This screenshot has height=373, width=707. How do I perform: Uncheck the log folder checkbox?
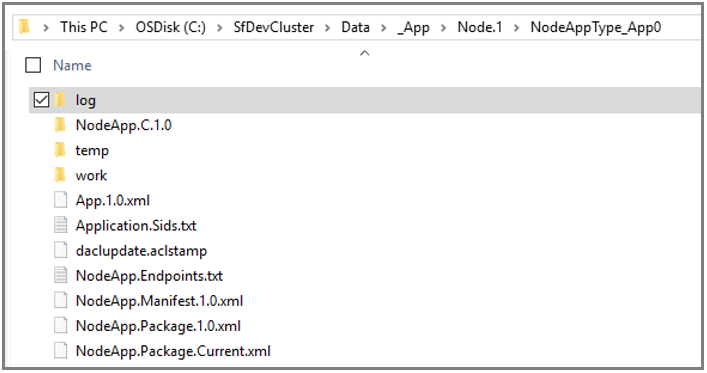41,99
